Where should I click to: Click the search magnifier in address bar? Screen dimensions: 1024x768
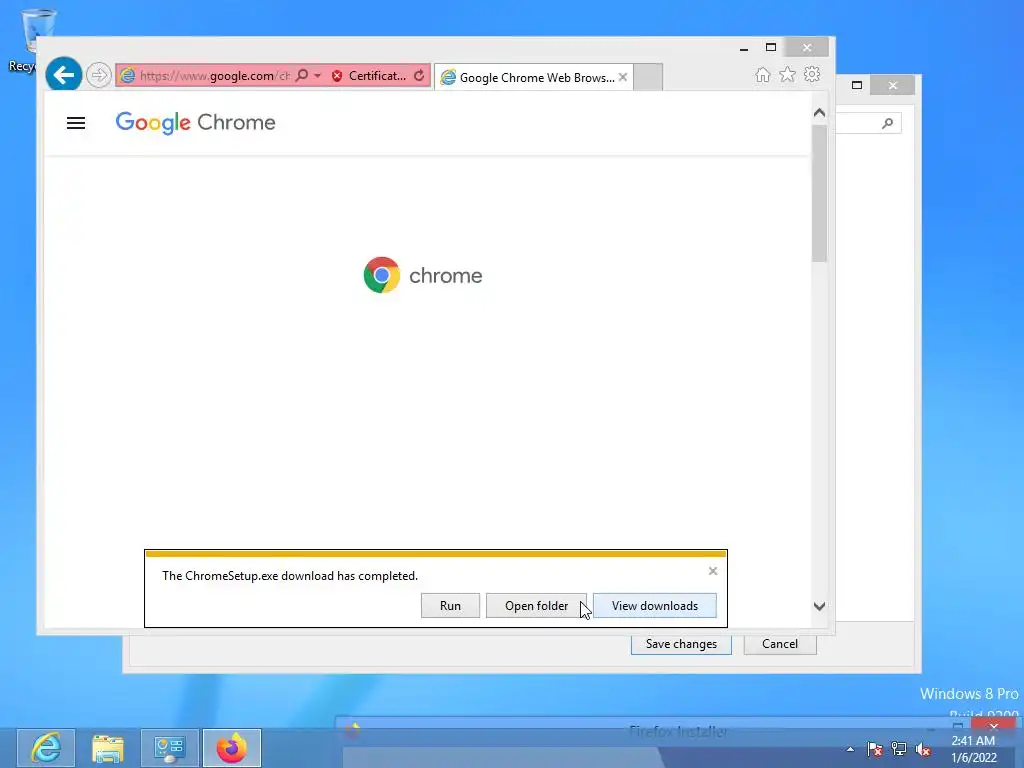[x=301, y=75]
